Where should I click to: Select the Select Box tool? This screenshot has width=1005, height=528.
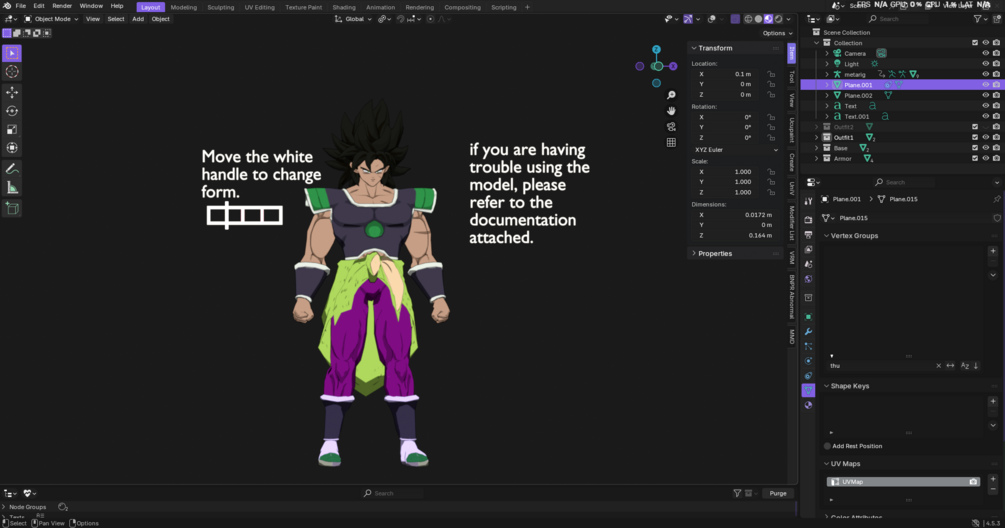(x=12, y=53)
